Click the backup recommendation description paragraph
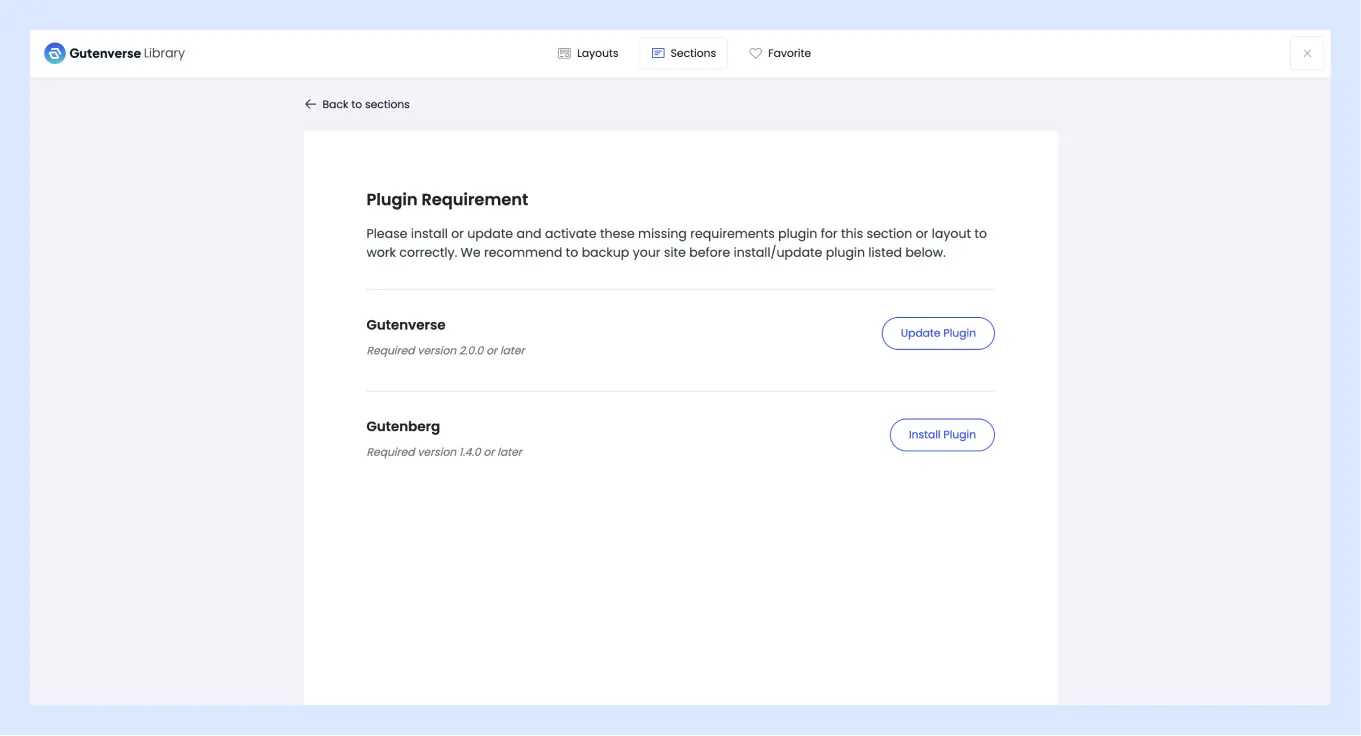This screenshot has height=736, width=1361. [x=676, y=243]
